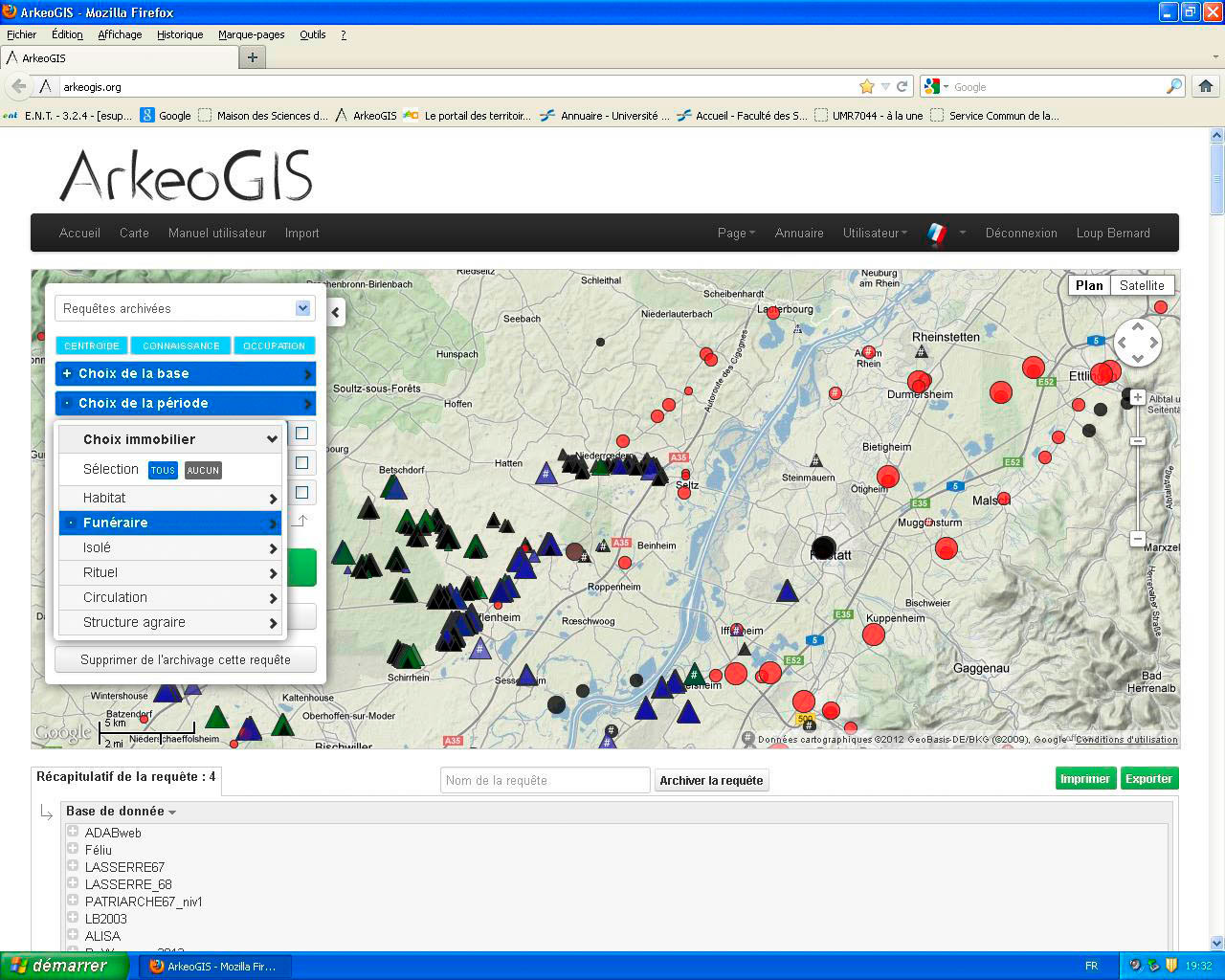The width and height of the screenshot is (1225, 980).
Task: Expand the Rituel submenu
Action: pos(170,572)
